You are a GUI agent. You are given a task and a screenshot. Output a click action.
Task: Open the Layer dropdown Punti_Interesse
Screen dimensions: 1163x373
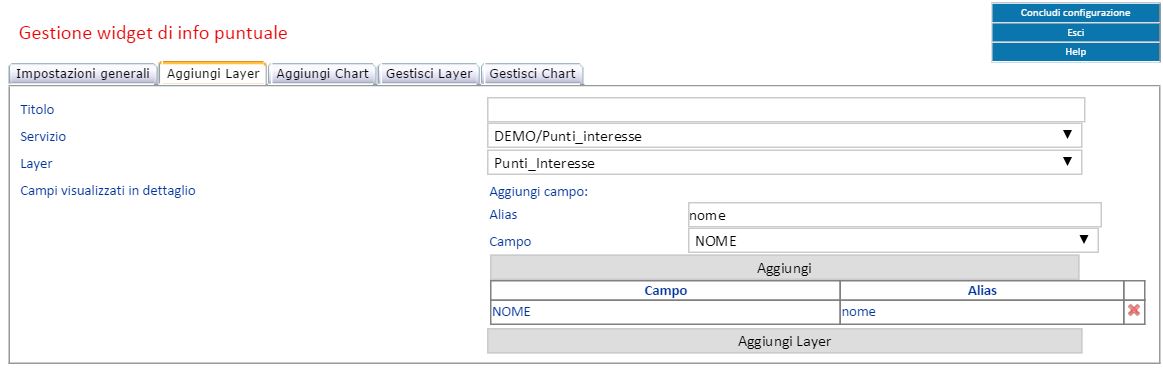[x=784, y=162]
